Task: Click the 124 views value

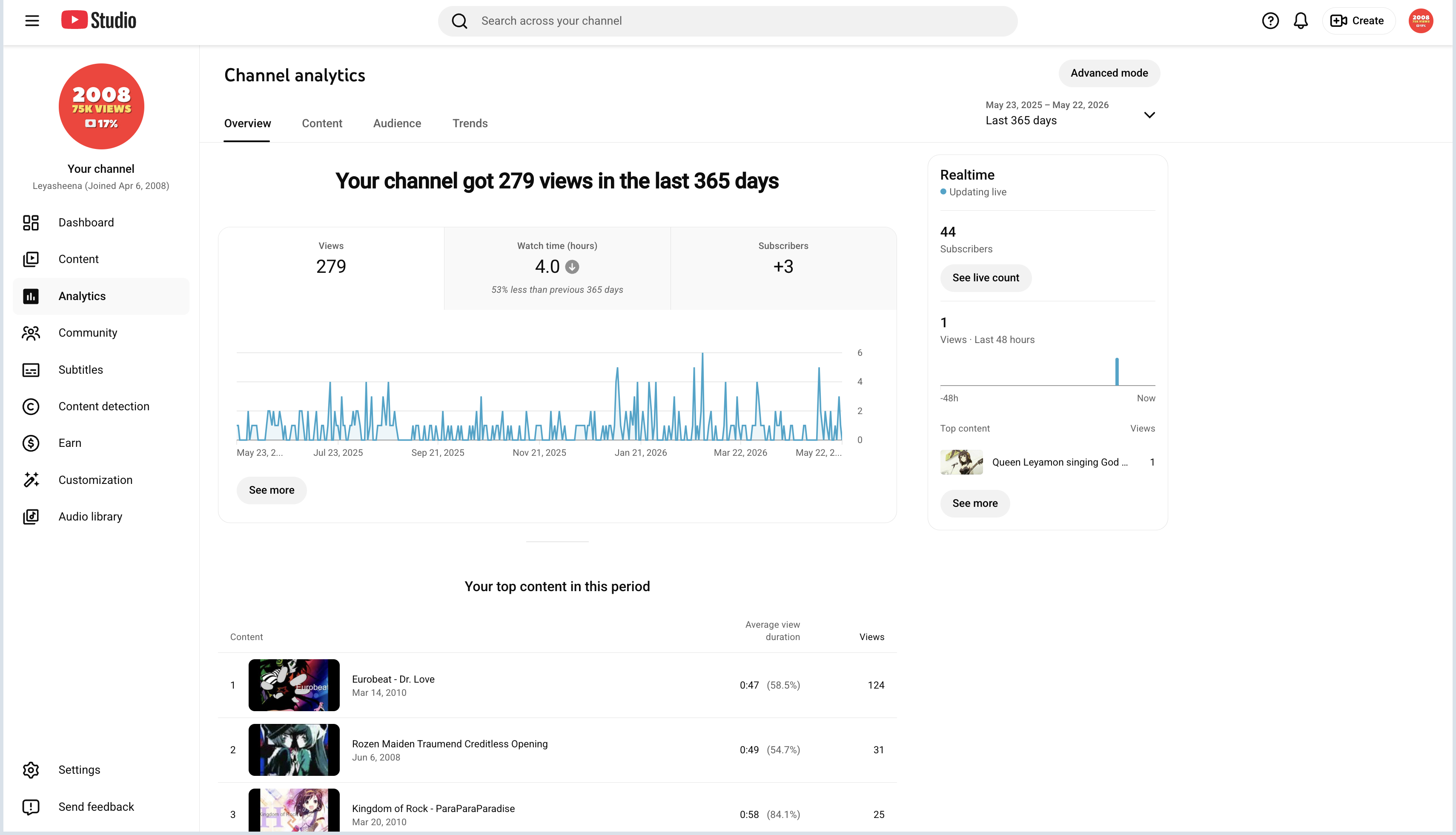Action: pos(876,685)
